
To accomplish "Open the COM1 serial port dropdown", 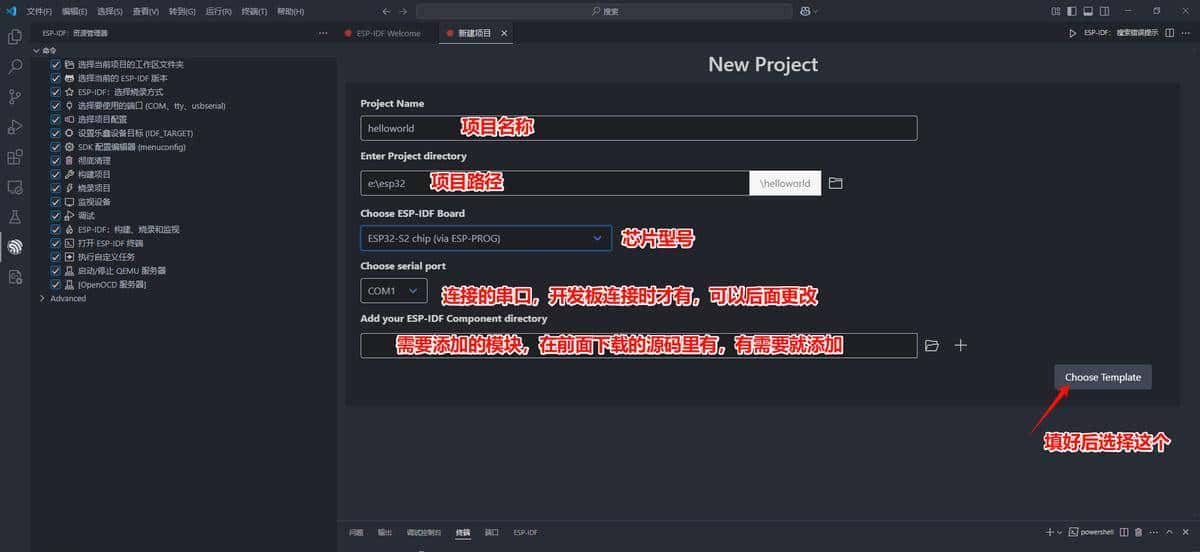I will point(394,291).
